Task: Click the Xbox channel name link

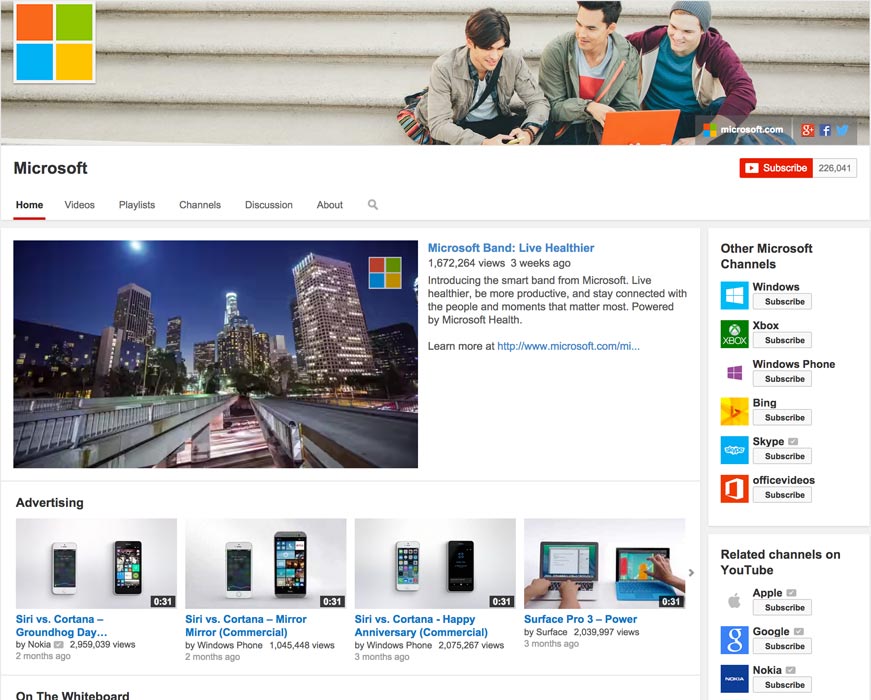Action: tap(765, 325)
